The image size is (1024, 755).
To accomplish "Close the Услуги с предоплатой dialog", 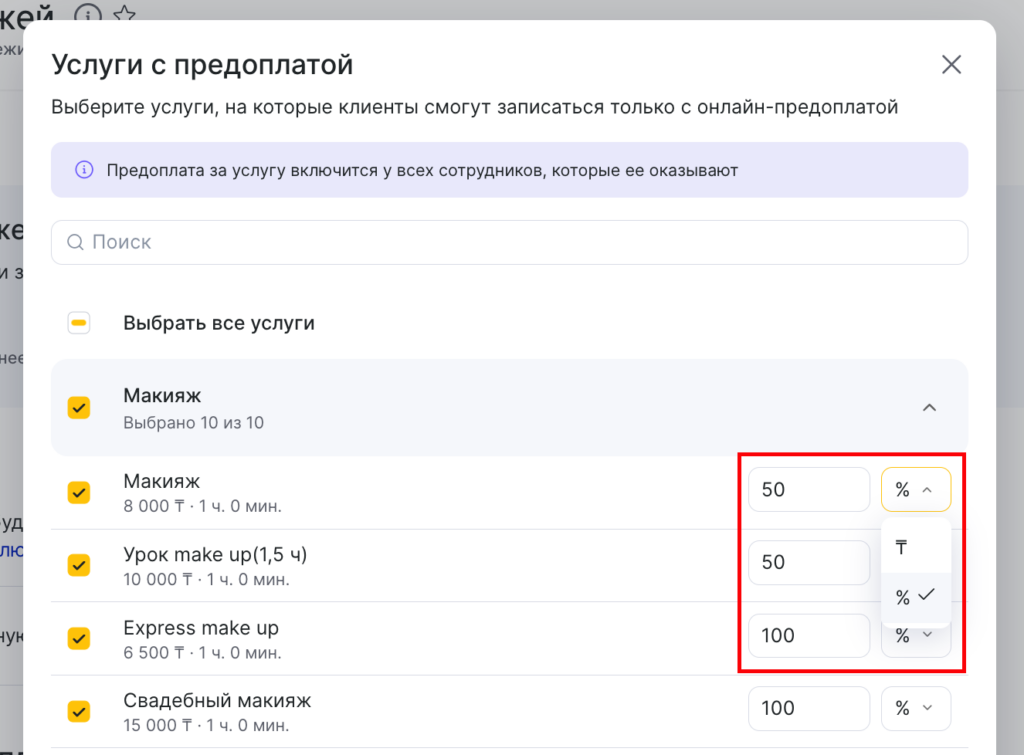I will click(951, 65).
